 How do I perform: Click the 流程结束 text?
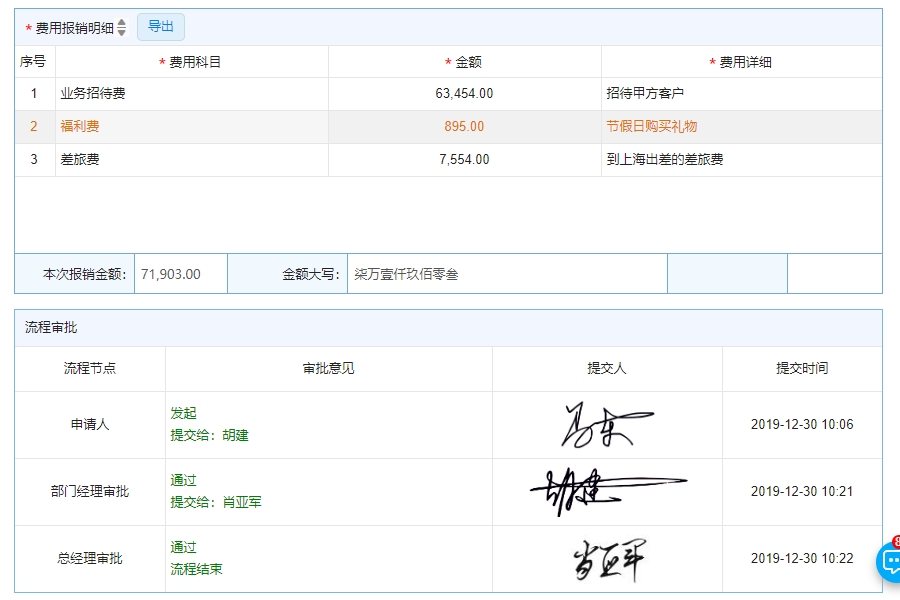[196, 570]
